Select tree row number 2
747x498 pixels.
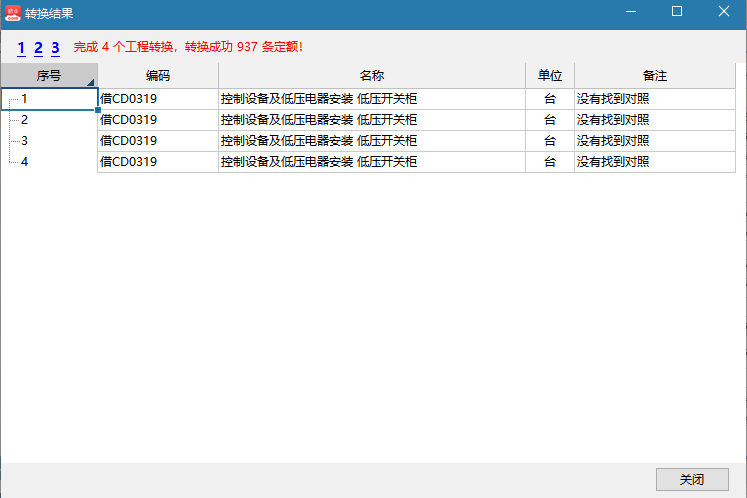click(x=25, y=120)
